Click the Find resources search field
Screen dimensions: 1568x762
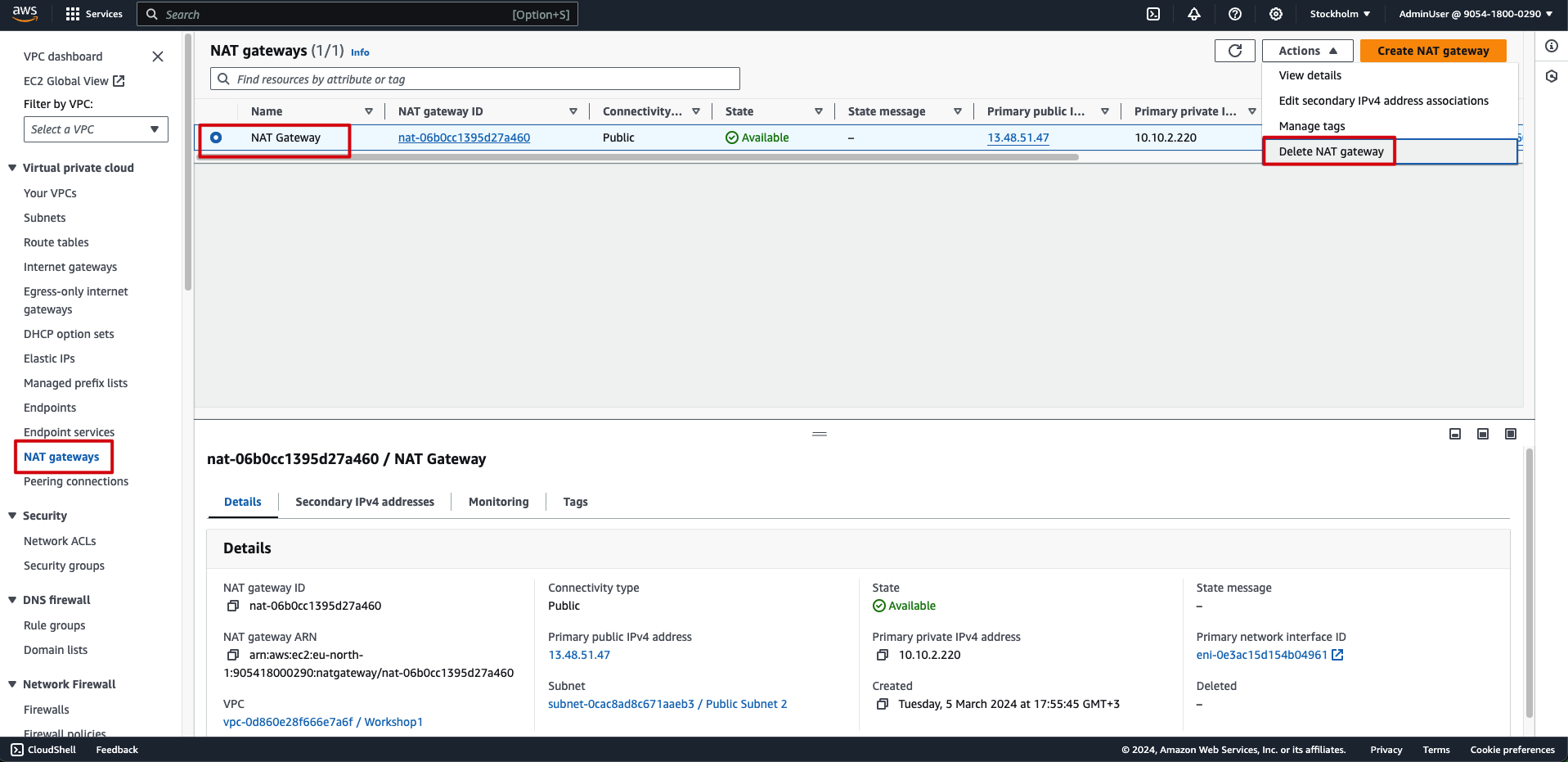483,79
